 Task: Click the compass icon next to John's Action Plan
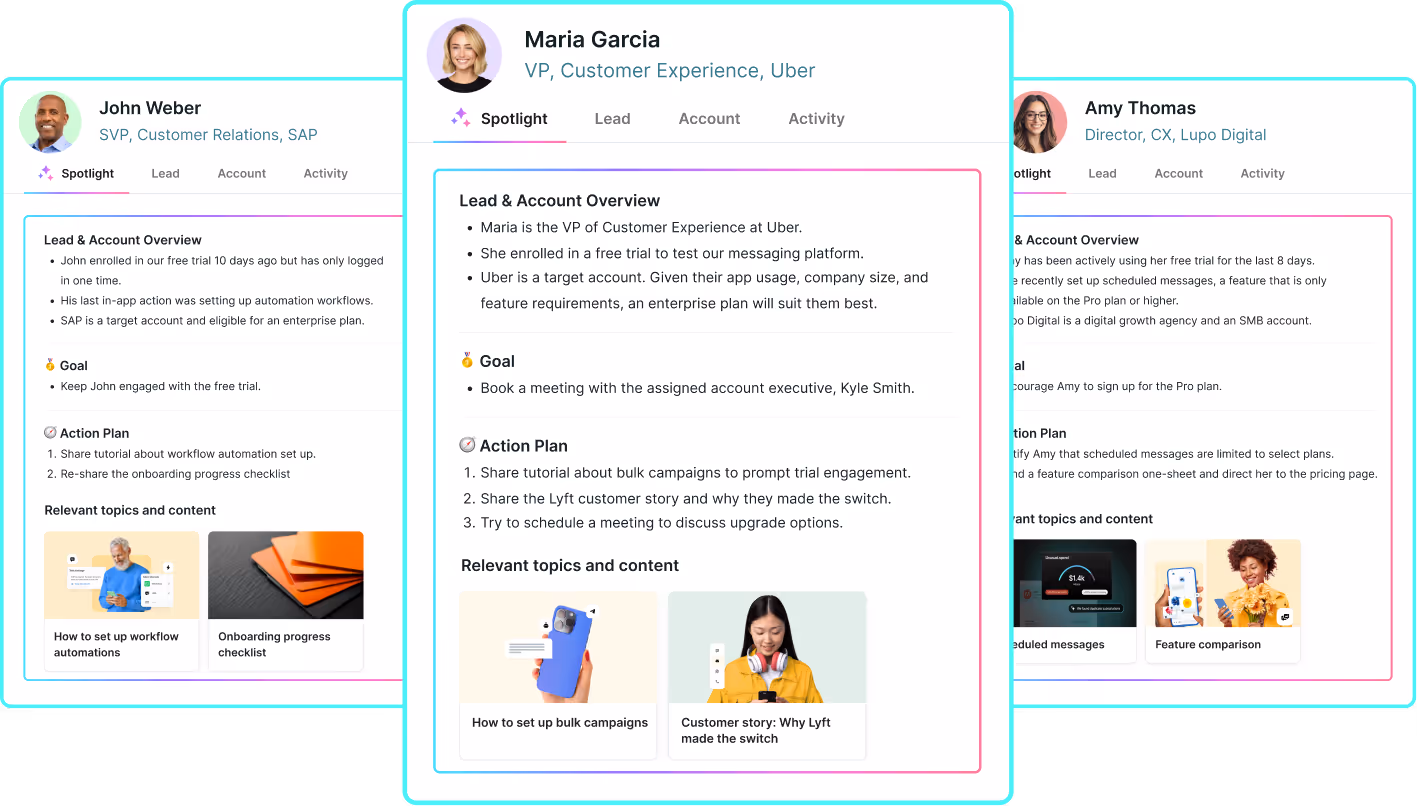[50, 433]
